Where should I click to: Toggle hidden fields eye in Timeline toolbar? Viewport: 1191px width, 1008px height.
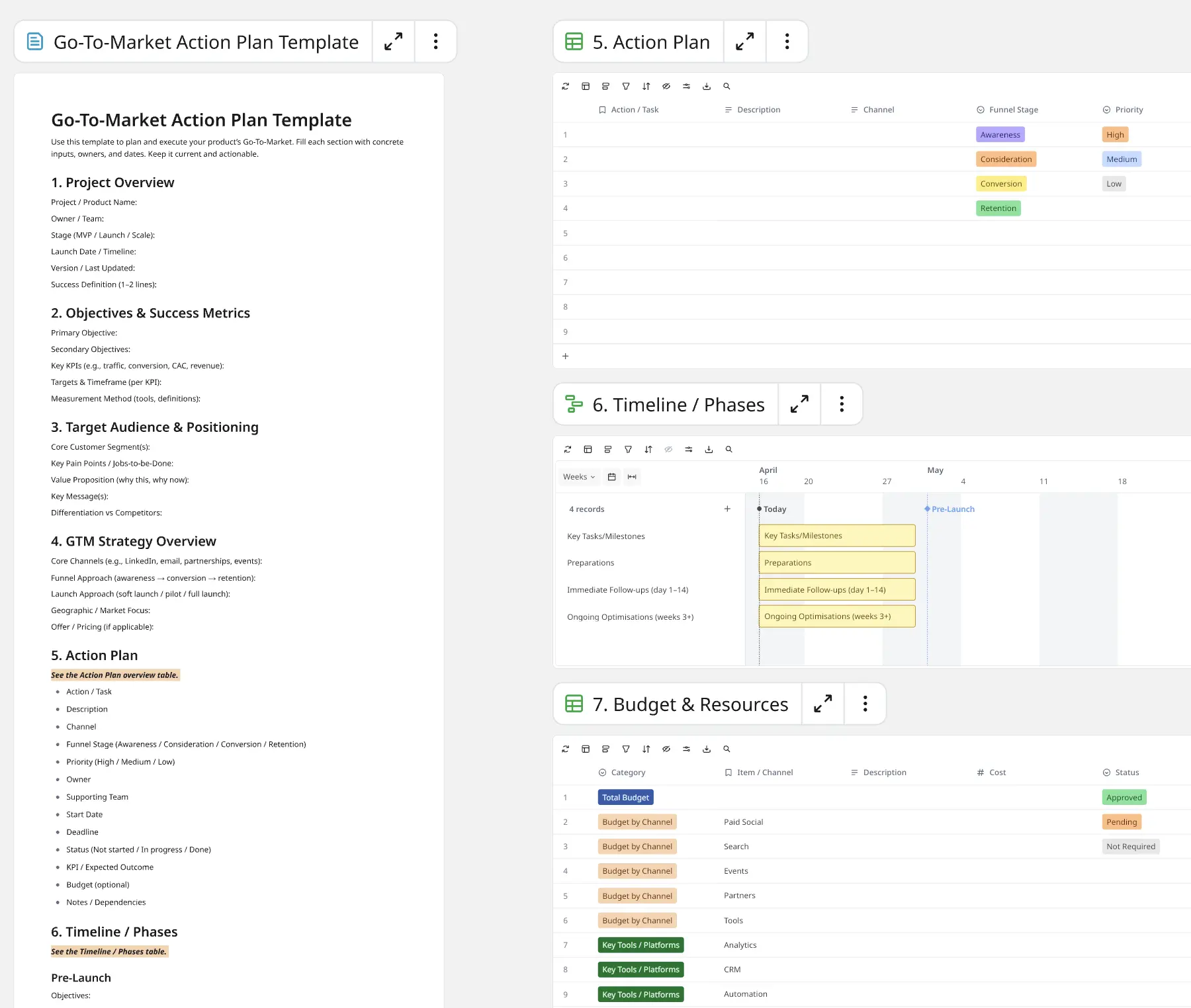[668, 450]
